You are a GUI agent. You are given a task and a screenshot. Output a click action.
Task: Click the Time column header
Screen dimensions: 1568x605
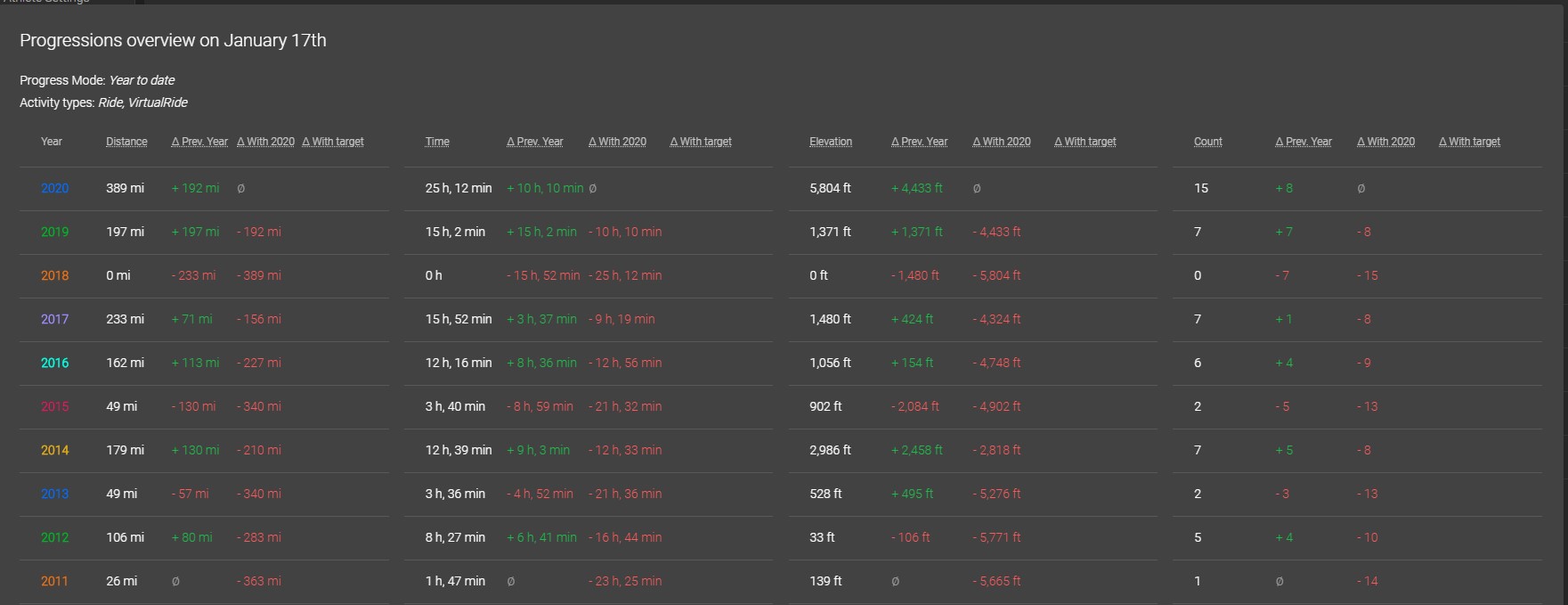tap(437, 142)
